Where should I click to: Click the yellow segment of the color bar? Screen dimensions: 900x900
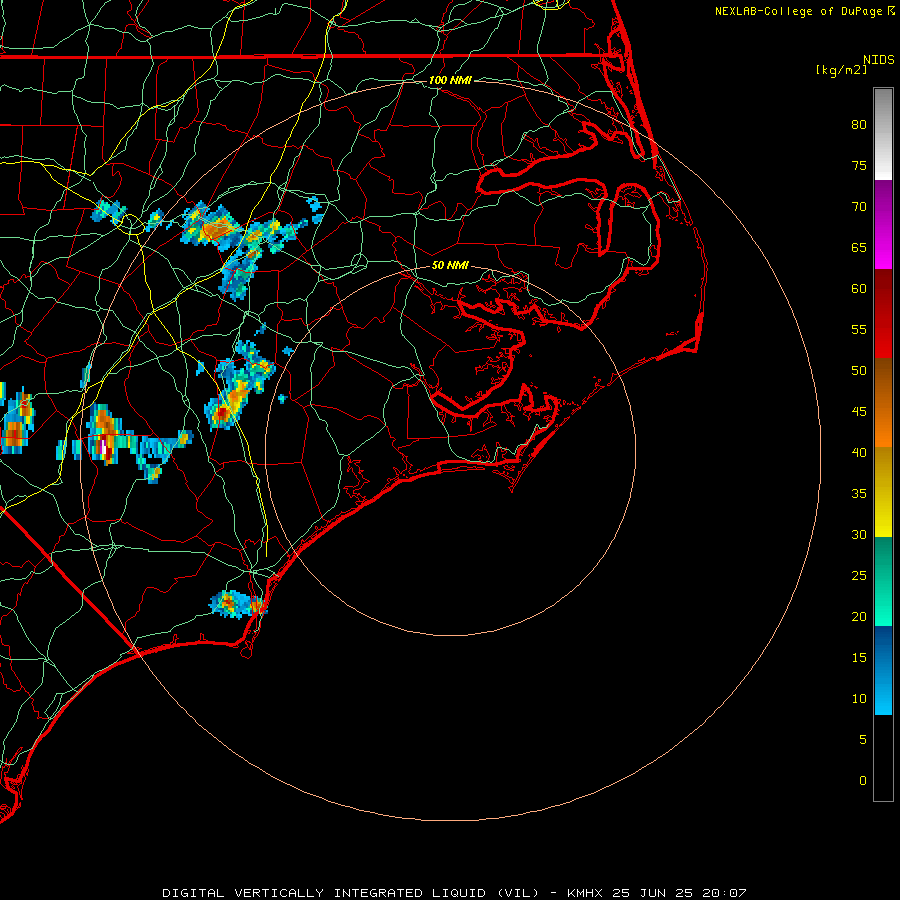883,492
